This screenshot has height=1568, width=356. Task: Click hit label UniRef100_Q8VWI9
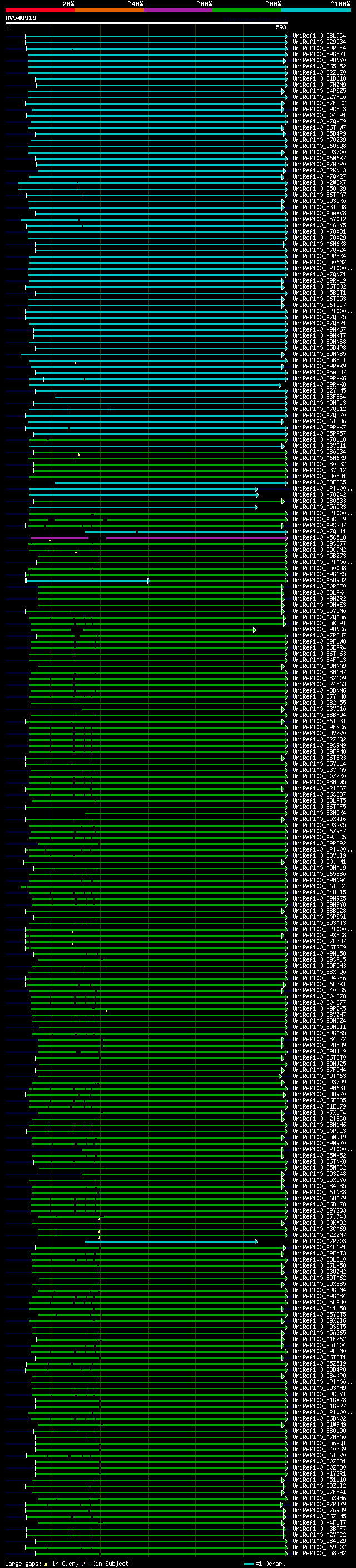pyautogui.click(x=319, y=856)
